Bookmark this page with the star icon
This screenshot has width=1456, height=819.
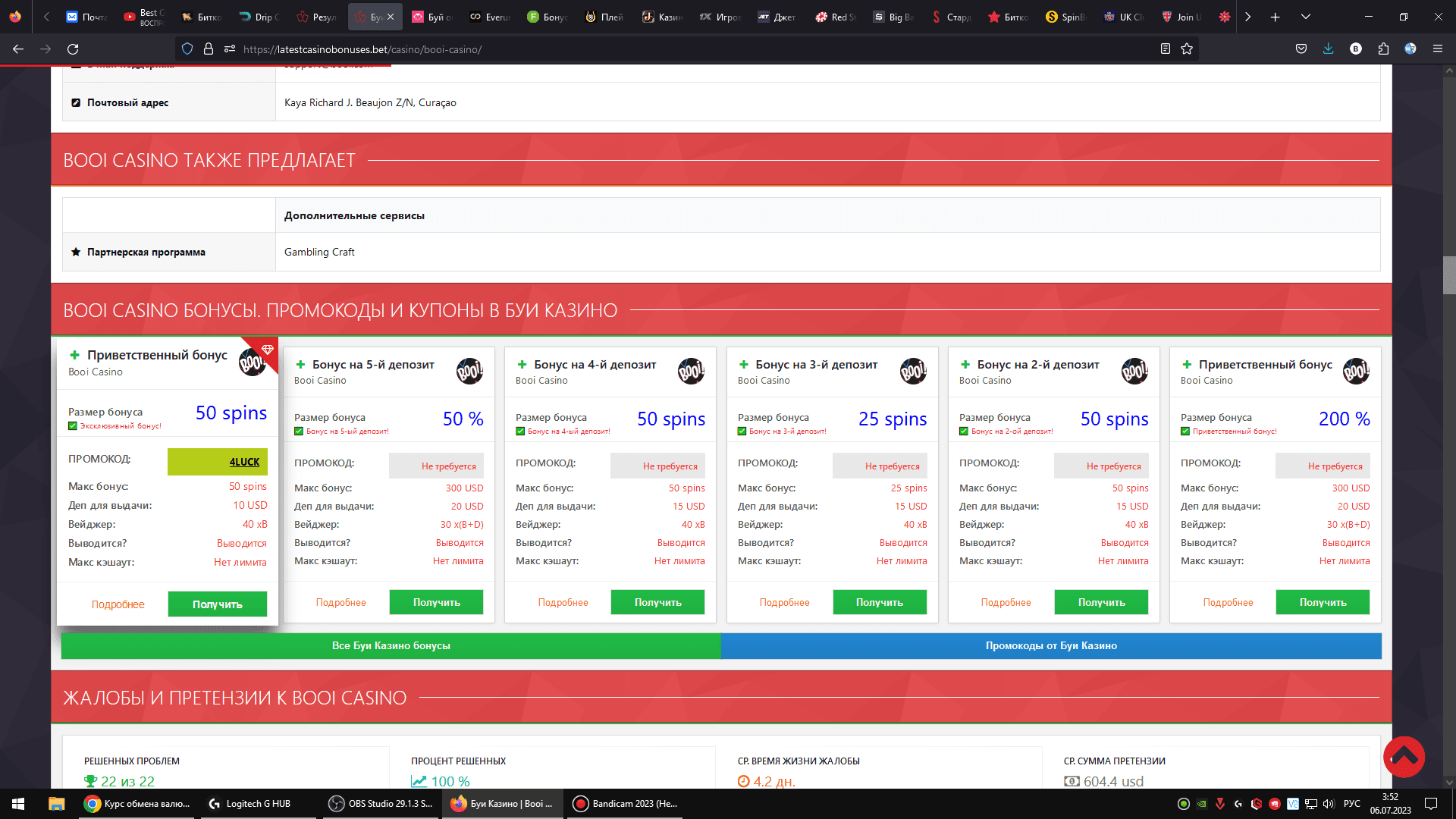pyautogui.click(x=1187, y=49)
